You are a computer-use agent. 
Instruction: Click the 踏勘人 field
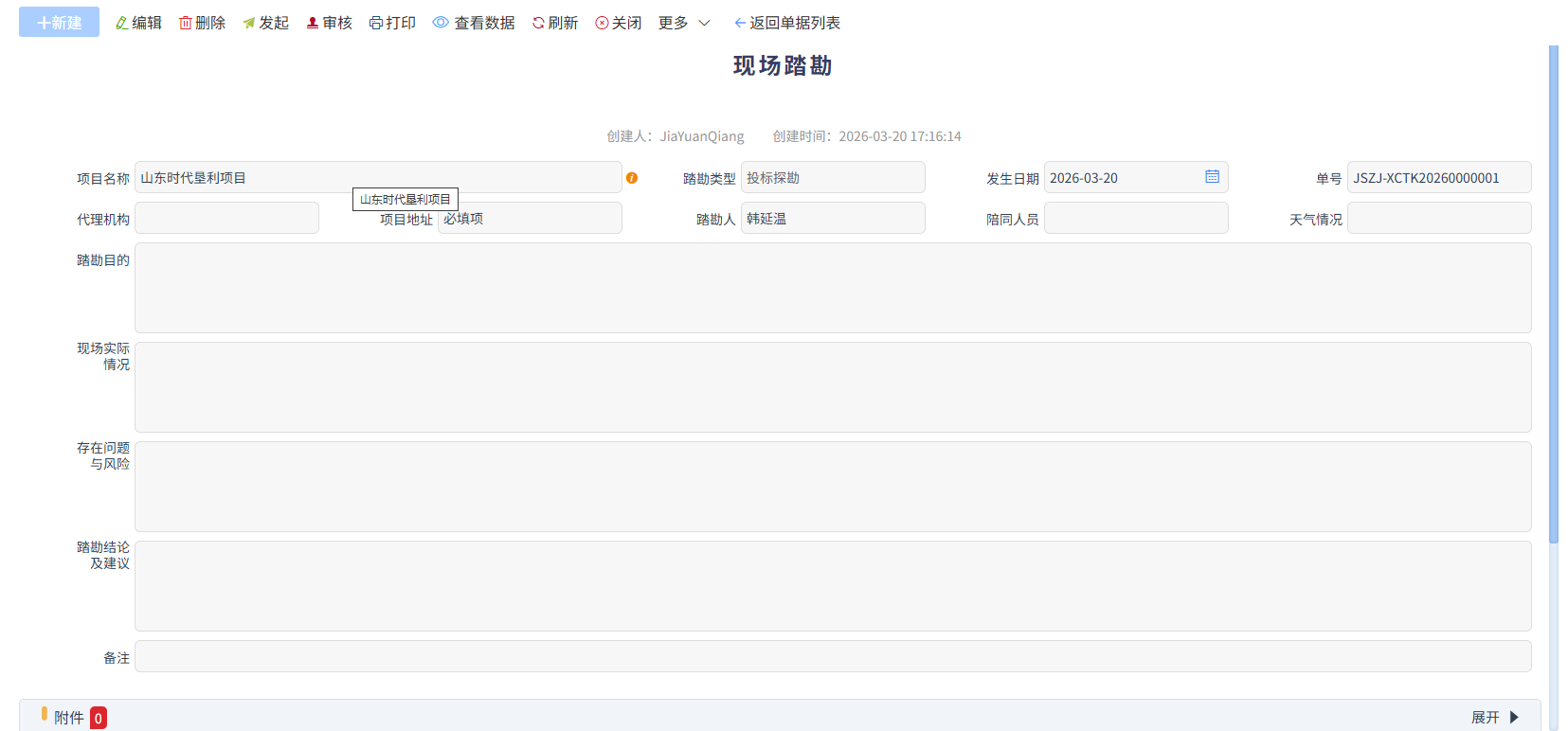click(833, 218)
